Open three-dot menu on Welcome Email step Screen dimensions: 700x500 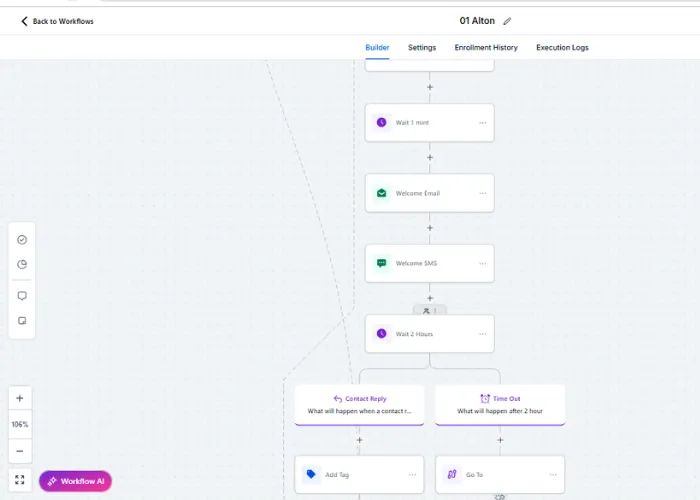(x=483, y=193)
